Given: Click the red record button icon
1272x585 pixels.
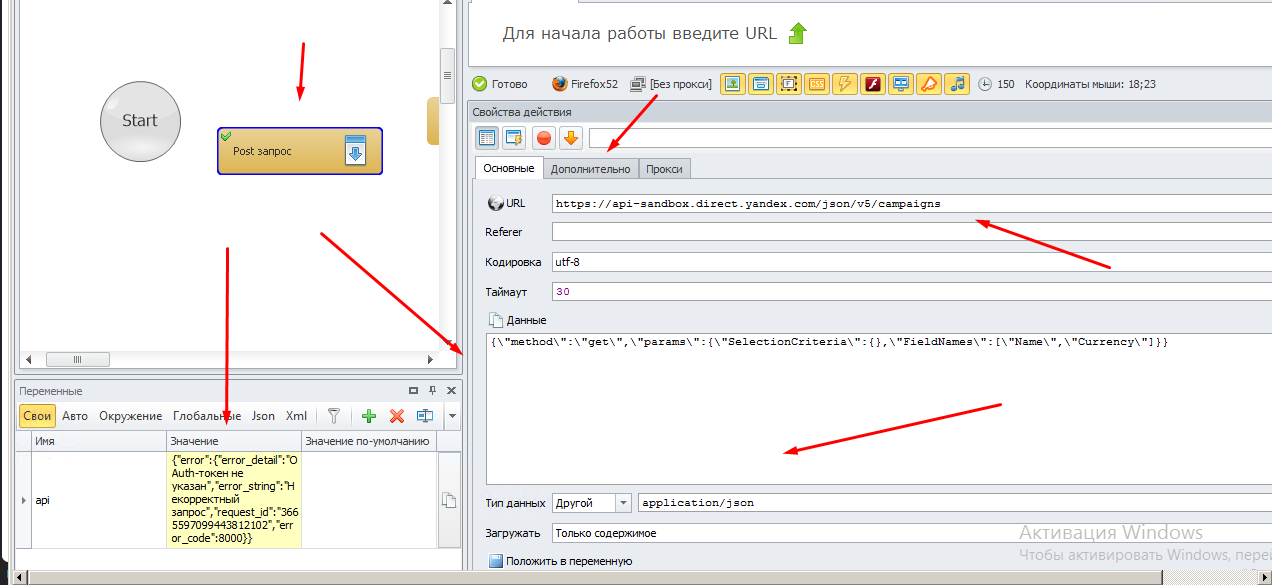Looking at the screenshot, I should pyautogui.click(x=544, y=138).
